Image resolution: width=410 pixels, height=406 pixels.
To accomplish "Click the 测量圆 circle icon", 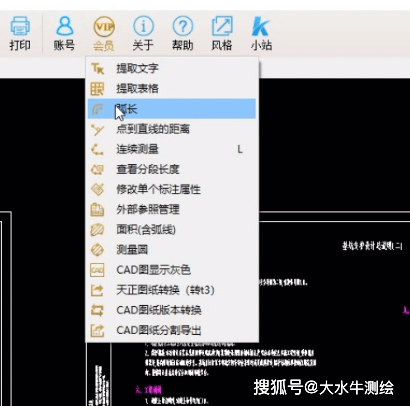I will 97,250.
